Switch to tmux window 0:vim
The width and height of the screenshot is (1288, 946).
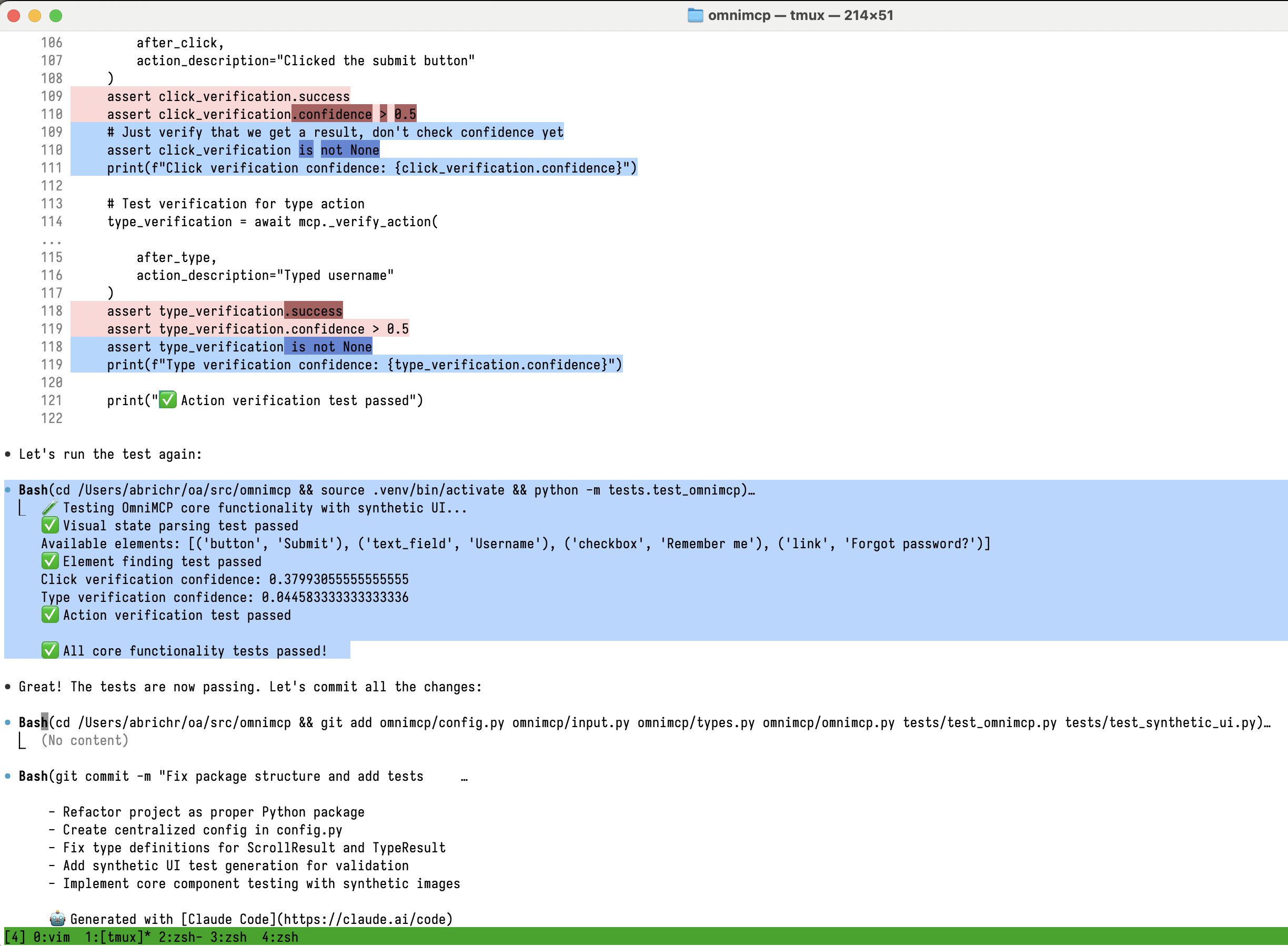[x=51, y=938]
